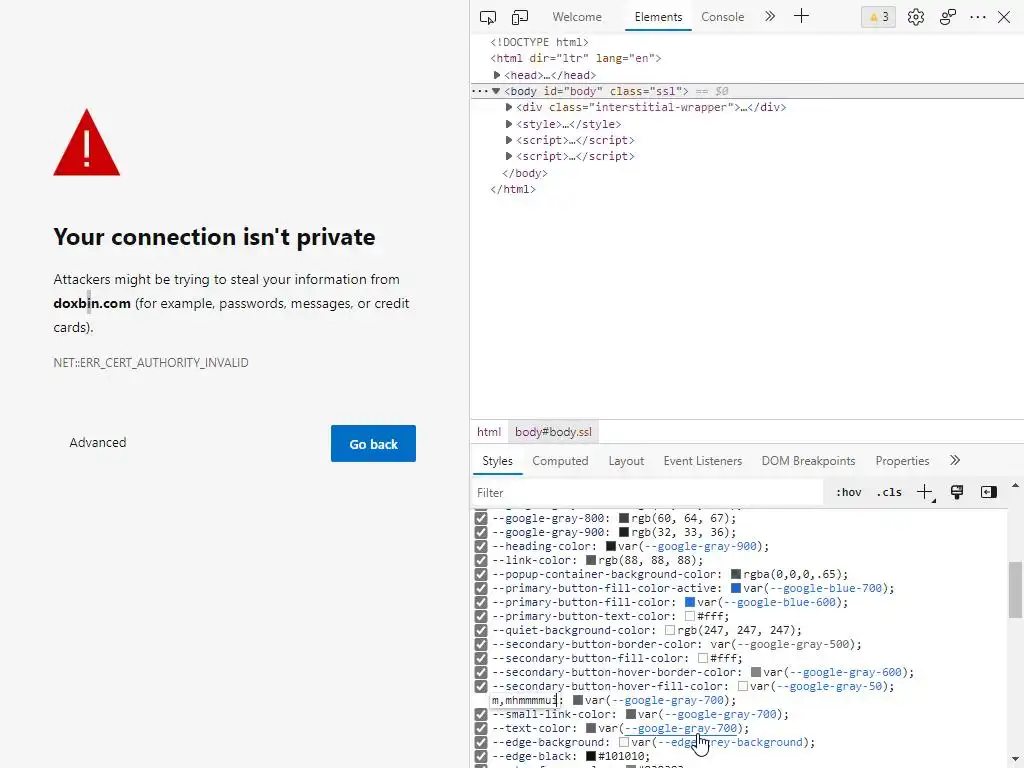Follow the --google-blue-600 variable link
Image resolution: width=1024 pixels, height=768 pixels.
[x=779, y=602]
